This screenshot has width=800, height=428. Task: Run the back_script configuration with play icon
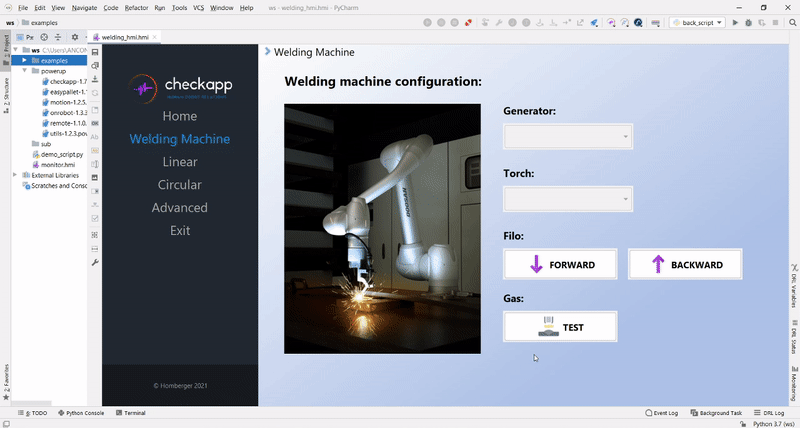click(x=735, y=22)
